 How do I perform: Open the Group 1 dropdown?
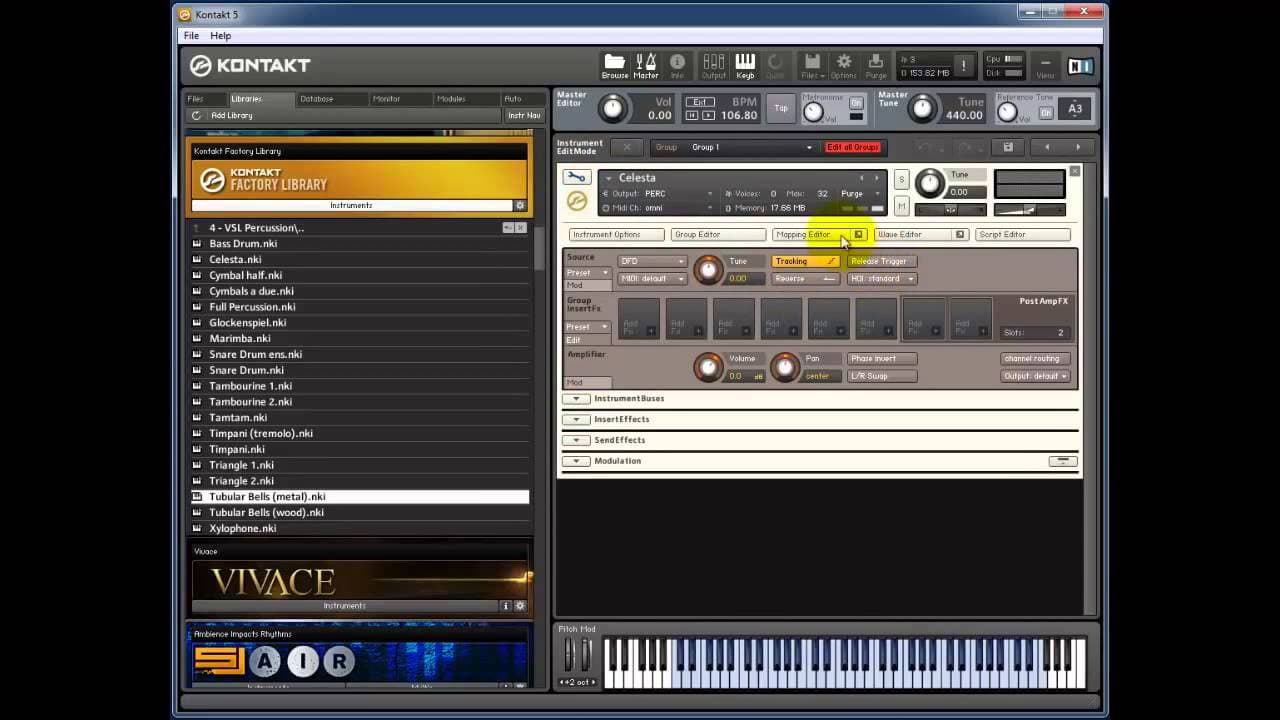[750, 147]
